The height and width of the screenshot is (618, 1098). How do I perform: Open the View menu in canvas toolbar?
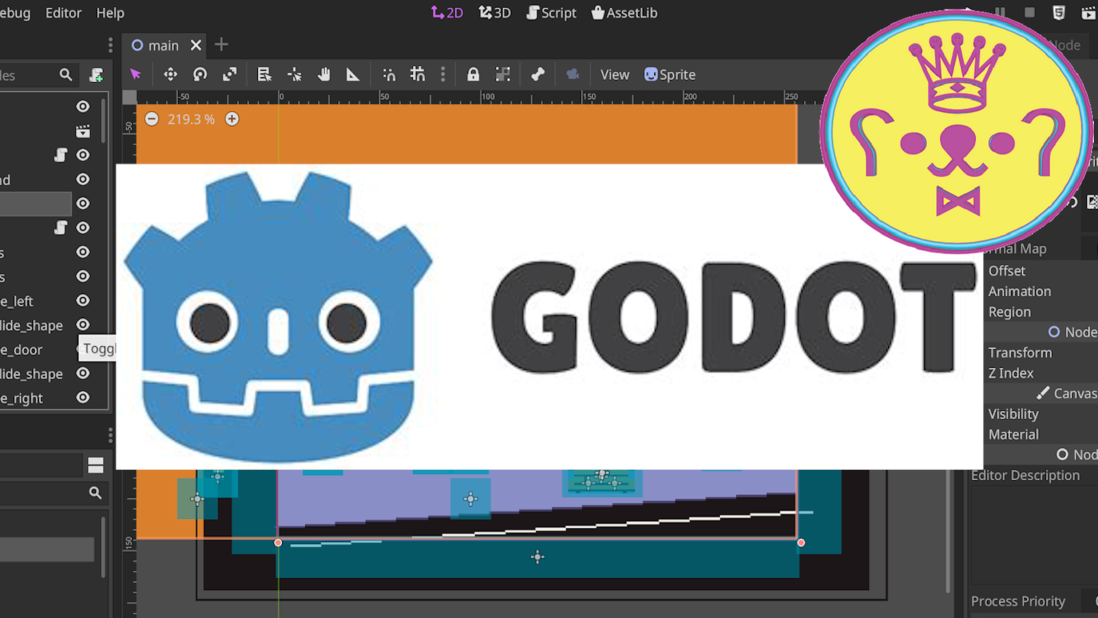click(615, 74)
